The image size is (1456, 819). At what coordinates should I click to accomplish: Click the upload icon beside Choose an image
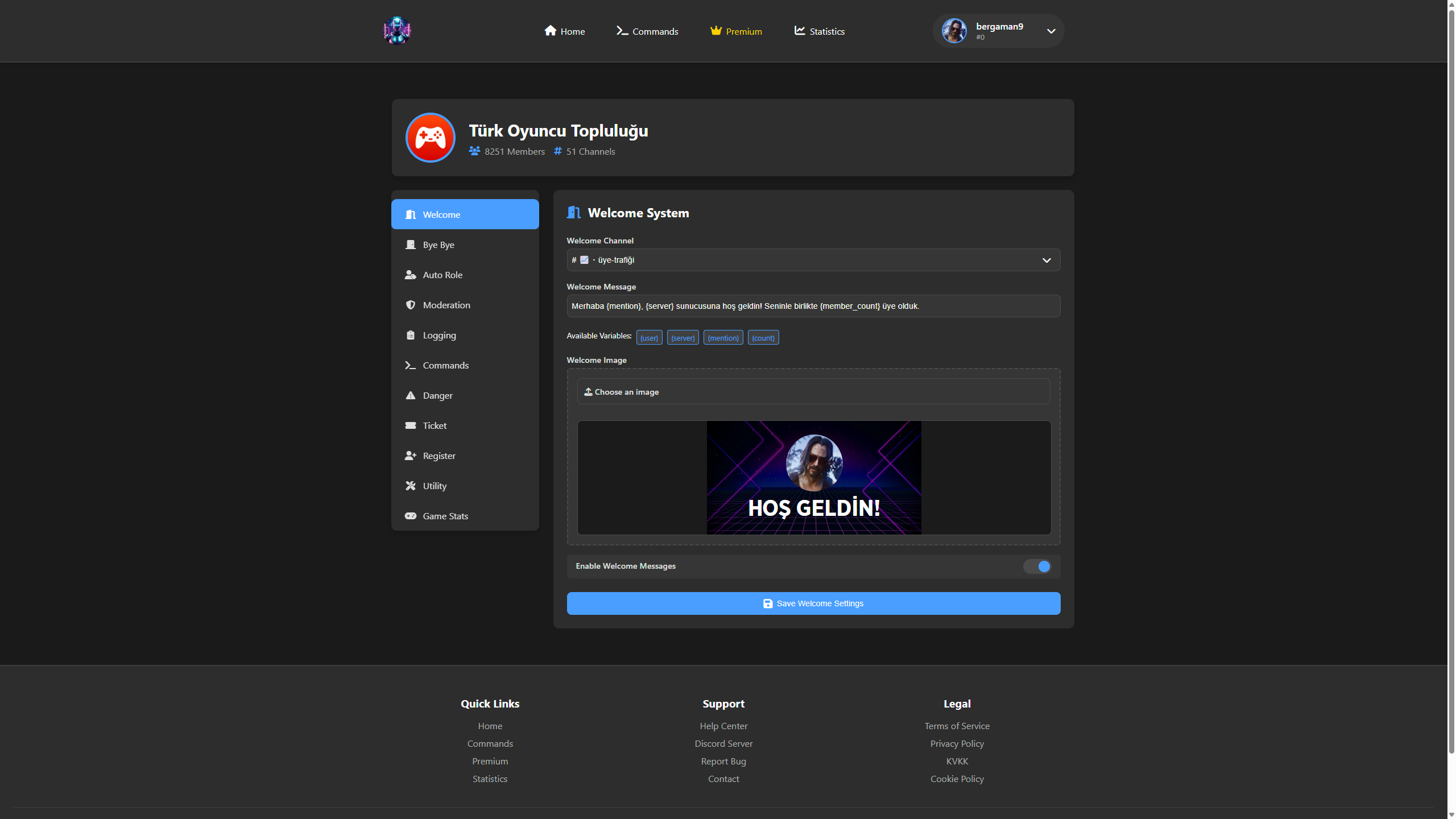[589, 392]
